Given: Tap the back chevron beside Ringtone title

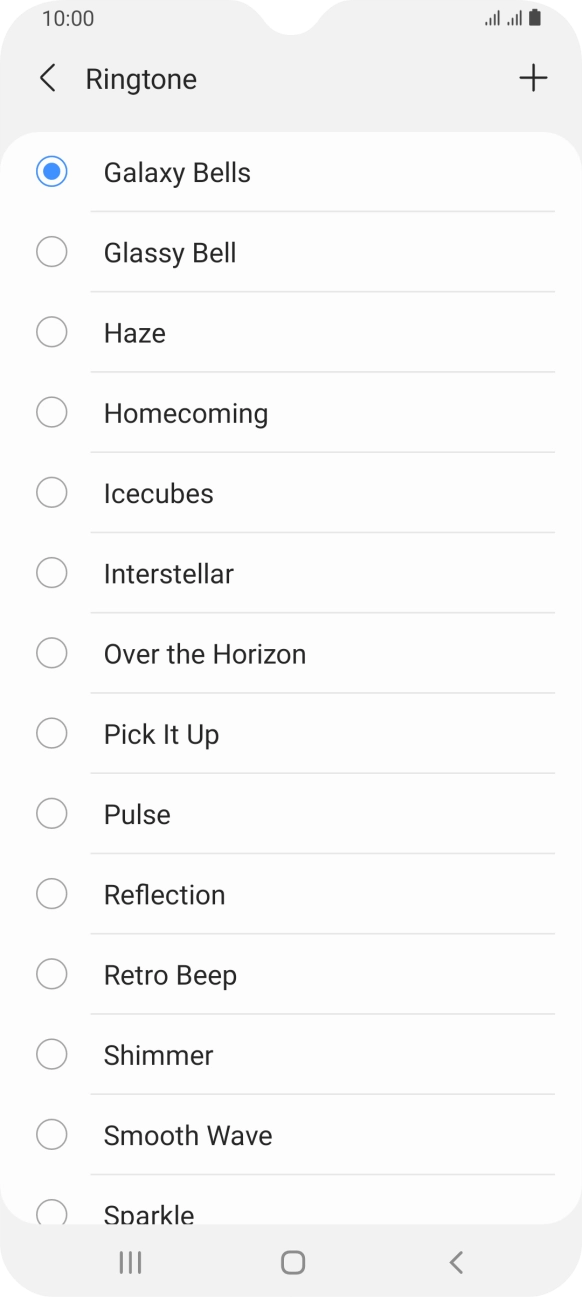Looking at the screenshot, I should pos(47,78).
